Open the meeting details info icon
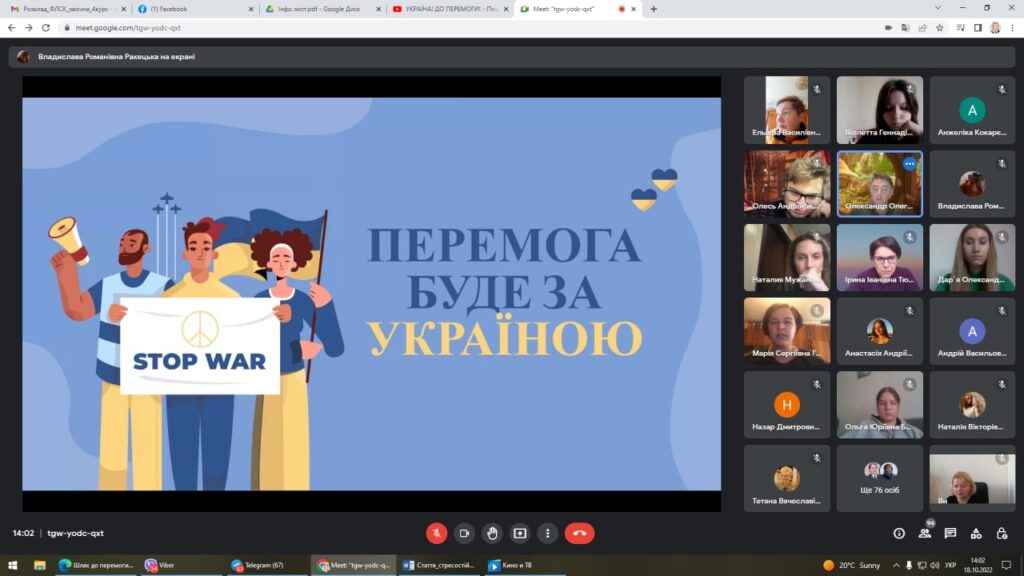This screenshot has width=1024, height=576. (x=899, y=533)
